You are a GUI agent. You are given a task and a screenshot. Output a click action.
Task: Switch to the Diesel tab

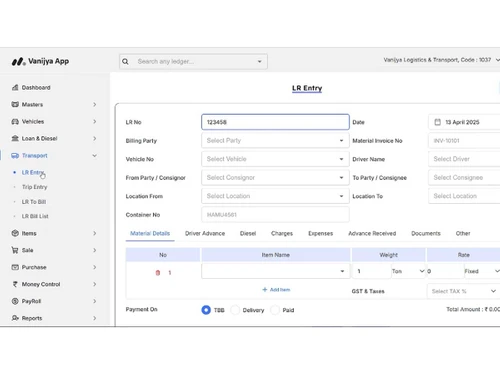coord(248,233)
